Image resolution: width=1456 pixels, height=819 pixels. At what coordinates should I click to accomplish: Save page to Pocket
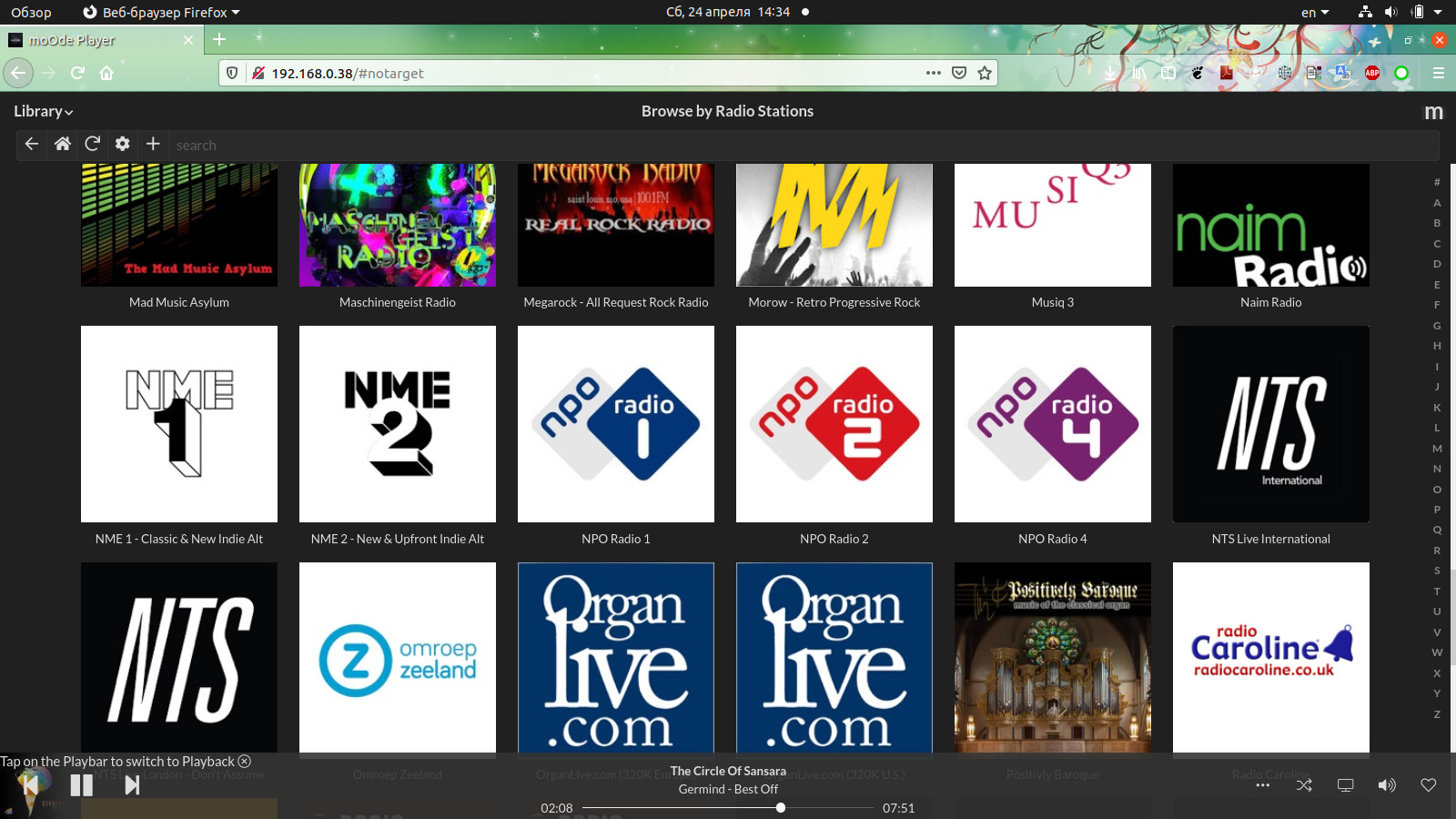[x=959, y=73]
